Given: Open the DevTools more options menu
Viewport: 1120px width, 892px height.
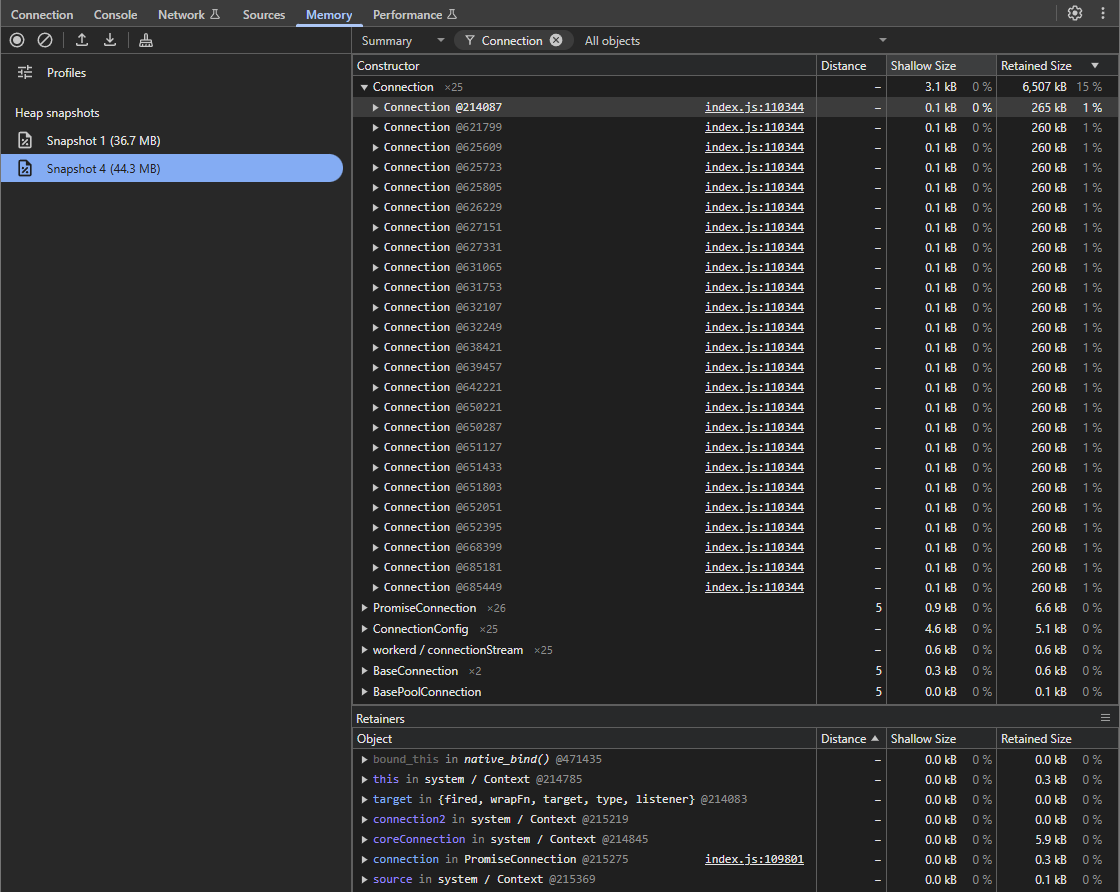Looking at the screenshot, I should (x=1102, y=13).
